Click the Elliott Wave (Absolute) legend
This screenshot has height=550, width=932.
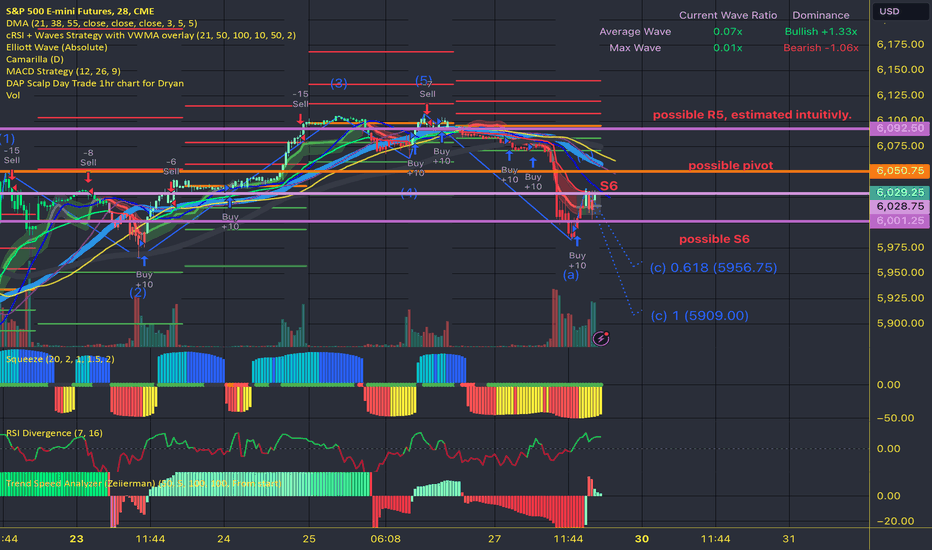pyautogui.click(x=56, y=47)
